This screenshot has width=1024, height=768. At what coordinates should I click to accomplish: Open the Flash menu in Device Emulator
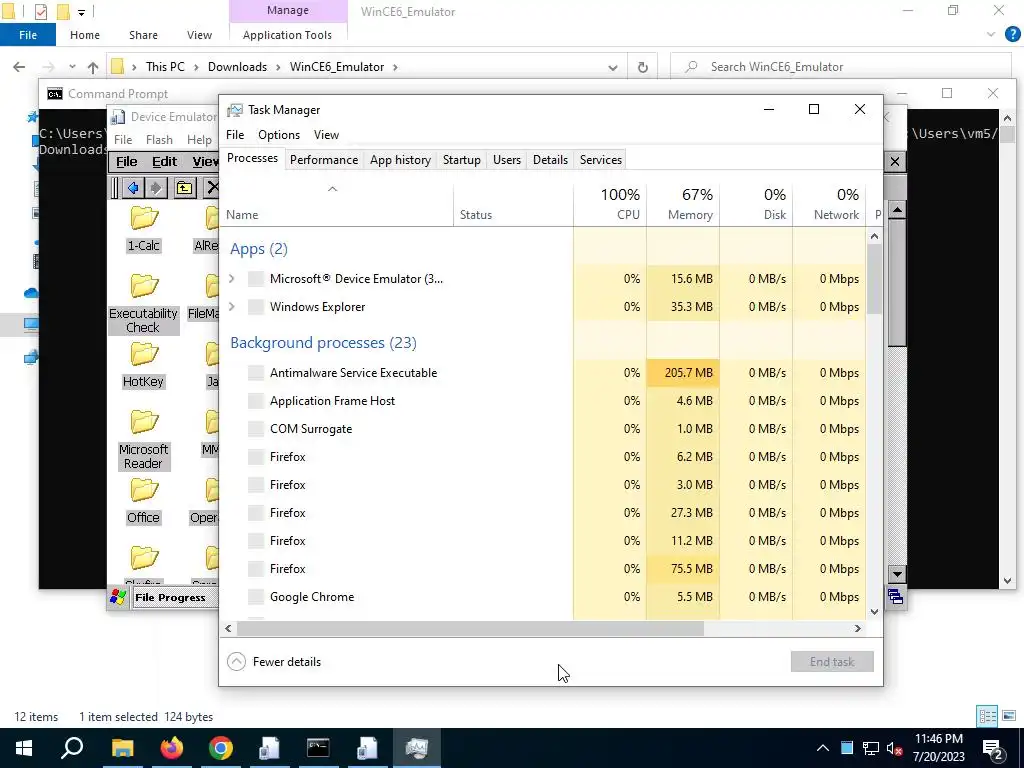[159, 140]
